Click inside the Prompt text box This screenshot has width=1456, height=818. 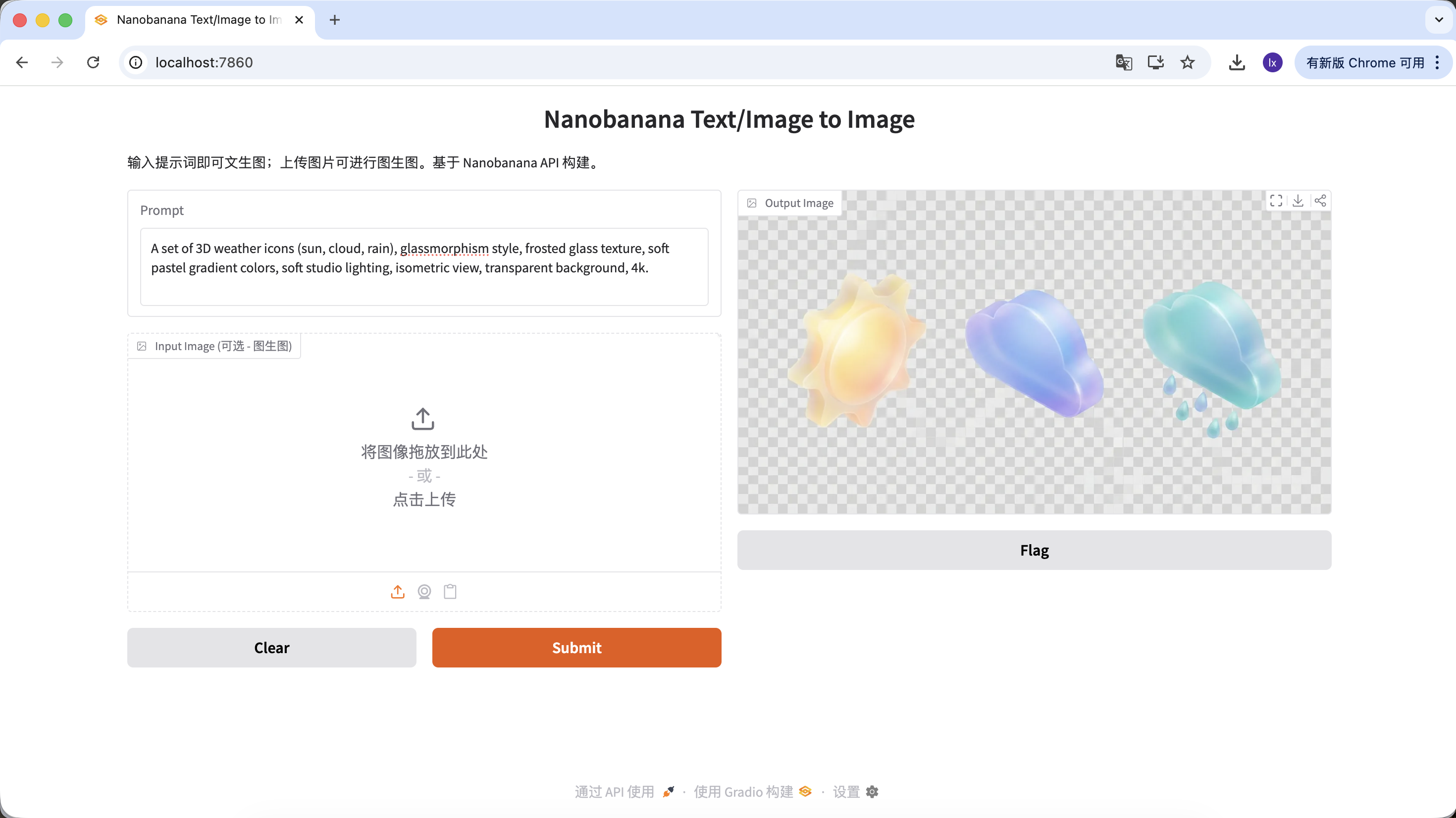click(x=424, y=267)
